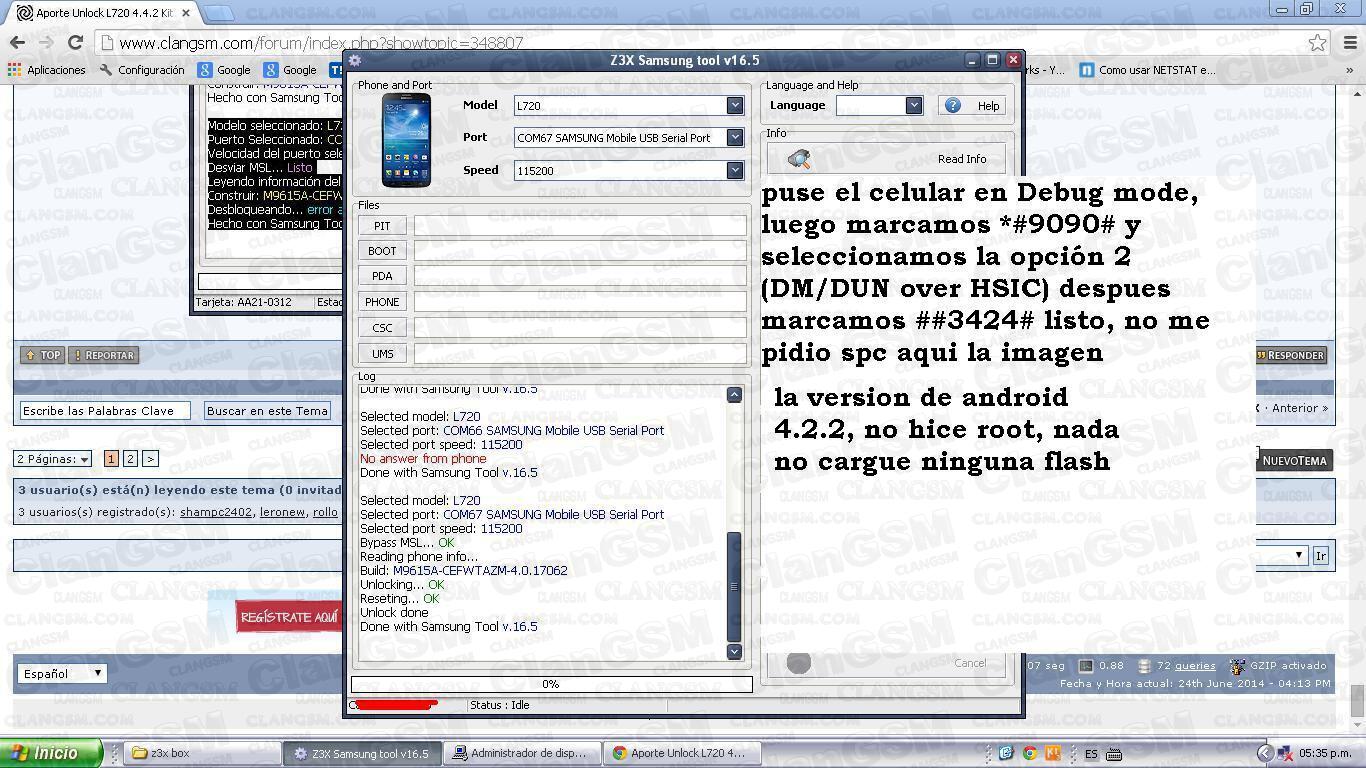The height and width of the screenshot is (768, 1366).
Task: Click the NuevoTema button
Action: (1294, 461)
